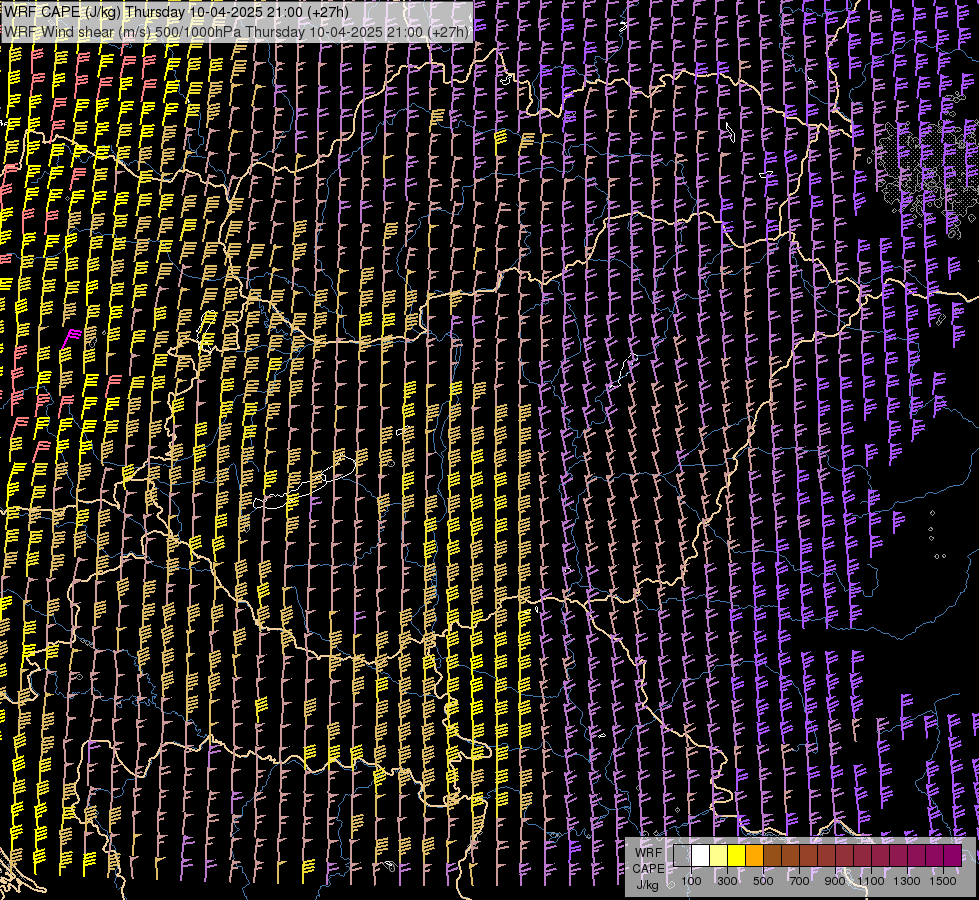Click the J/kg unit label in legend
Viewport: 979px width, 900px height.
(x=647, y=885)
